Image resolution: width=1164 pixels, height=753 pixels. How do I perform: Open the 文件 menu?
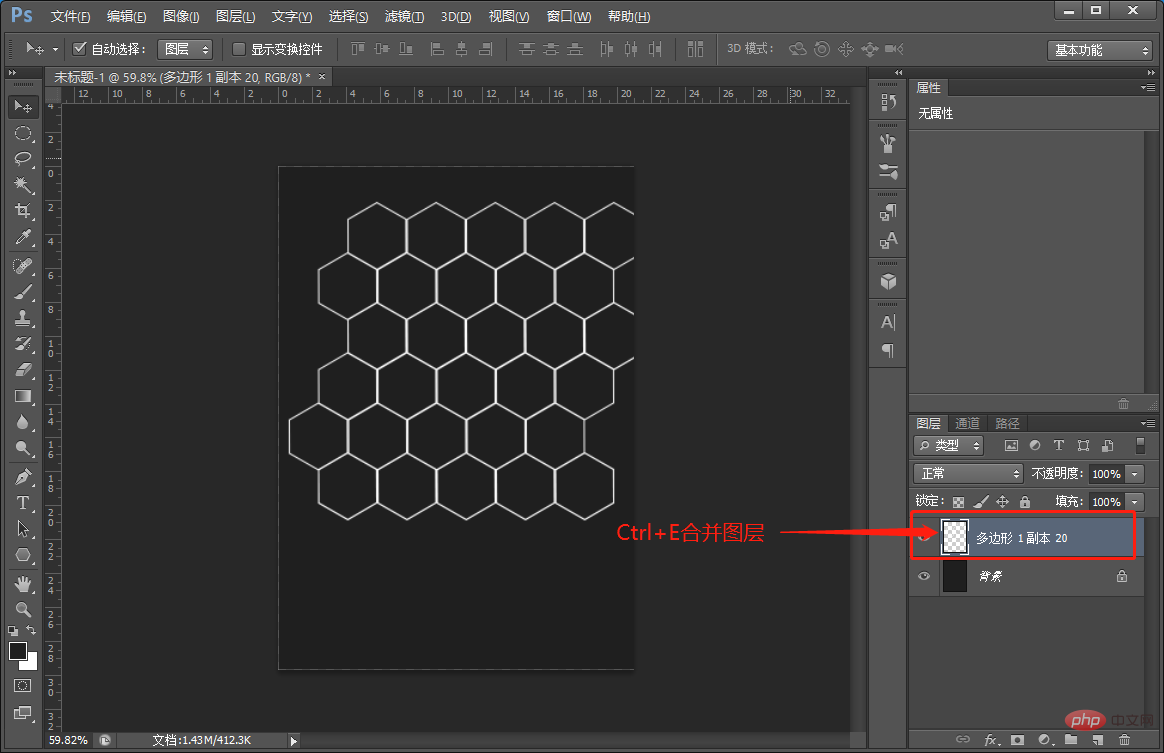tap(71, 16)
